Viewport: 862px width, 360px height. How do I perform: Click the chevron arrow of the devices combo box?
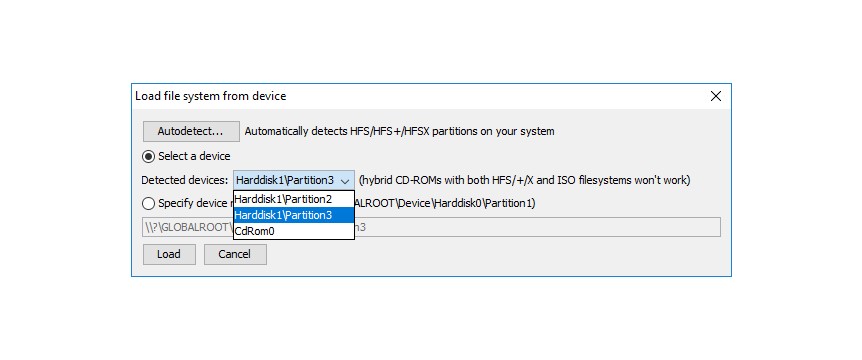tap(345, 180)
